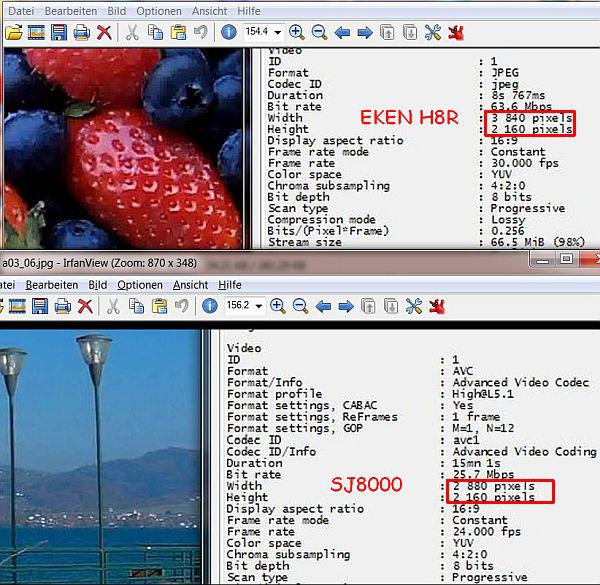
Task: Next page icon in upper toolbar
Action: click(x=410, y=33)
